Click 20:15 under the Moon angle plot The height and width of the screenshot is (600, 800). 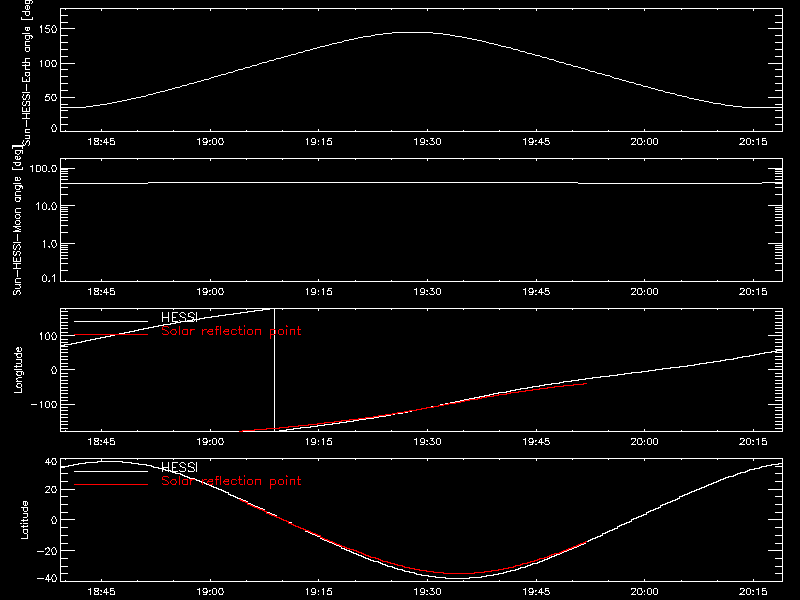click(x=753, y=292)
